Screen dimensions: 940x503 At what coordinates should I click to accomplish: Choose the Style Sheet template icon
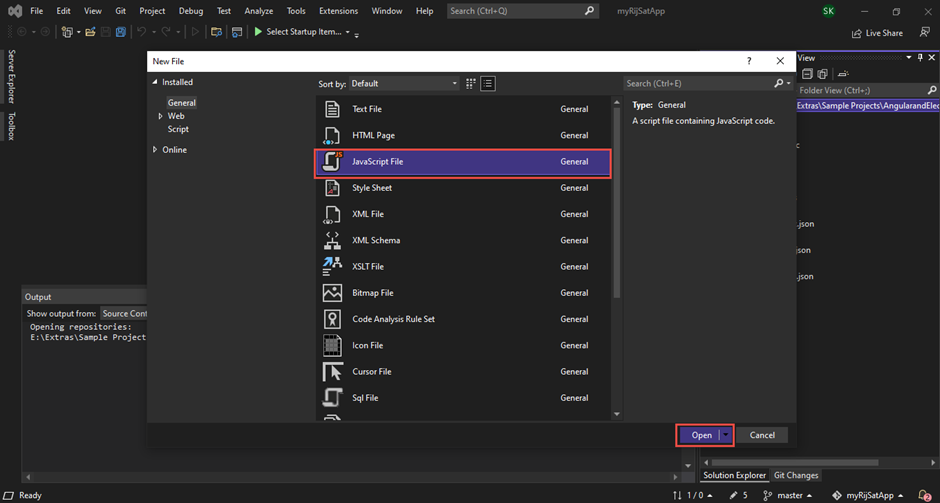pyautogui.click(x=333, y=188)
